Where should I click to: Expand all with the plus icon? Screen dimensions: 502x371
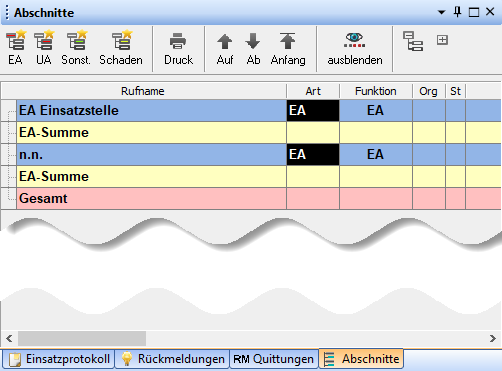(442, 40)
